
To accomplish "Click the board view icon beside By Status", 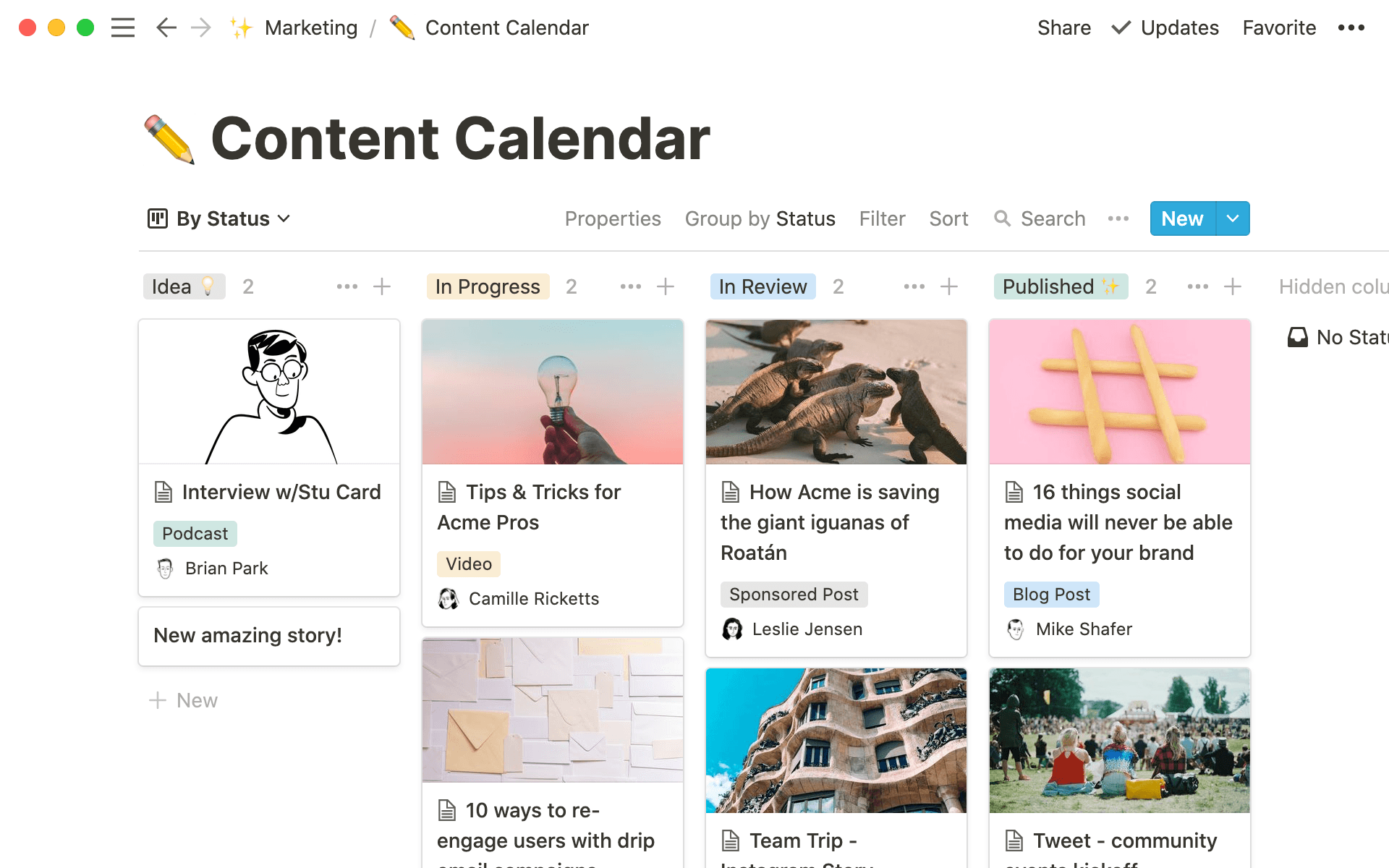I will 157,218.
